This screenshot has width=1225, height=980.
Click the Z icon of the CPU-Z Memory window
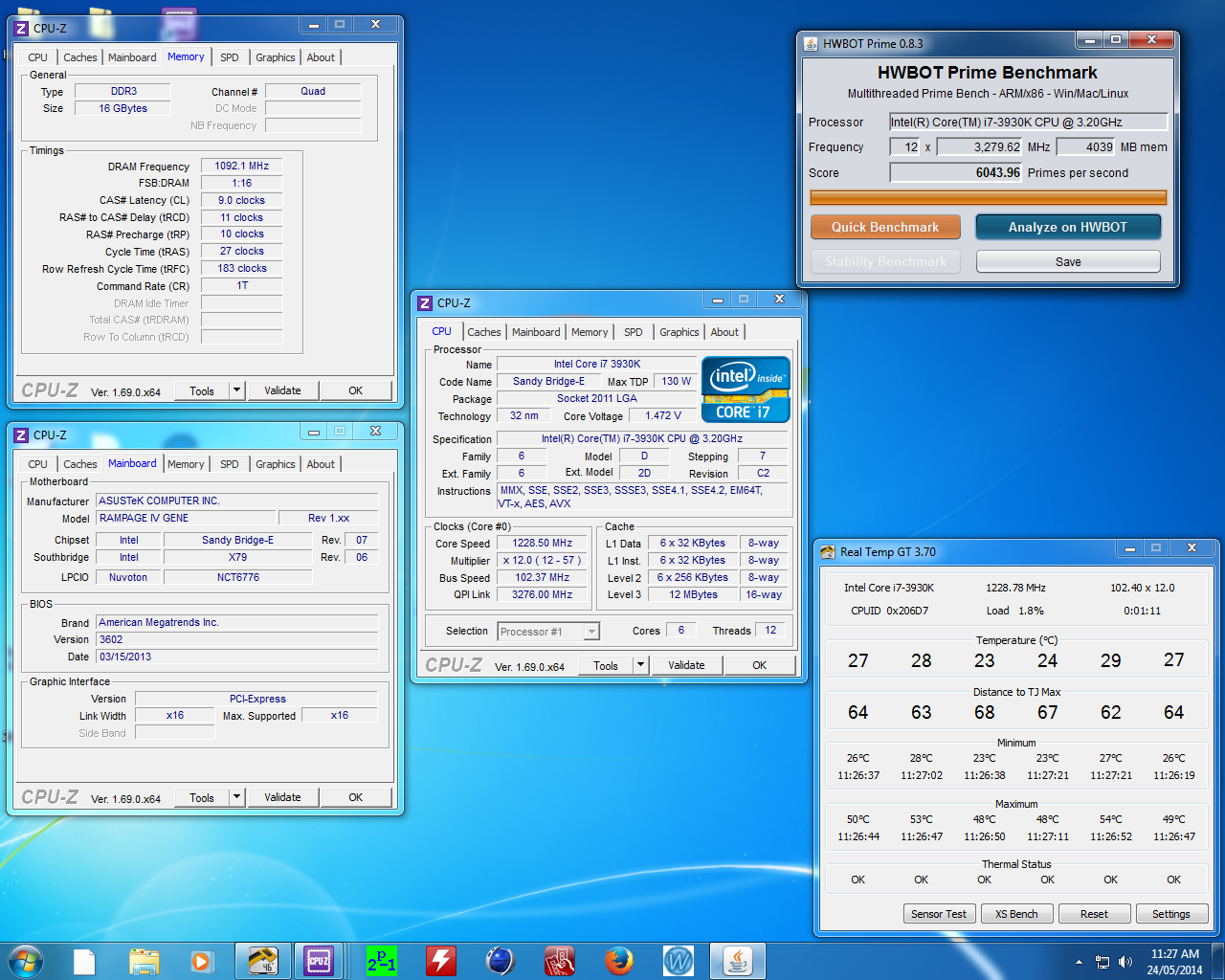(21, 29)
